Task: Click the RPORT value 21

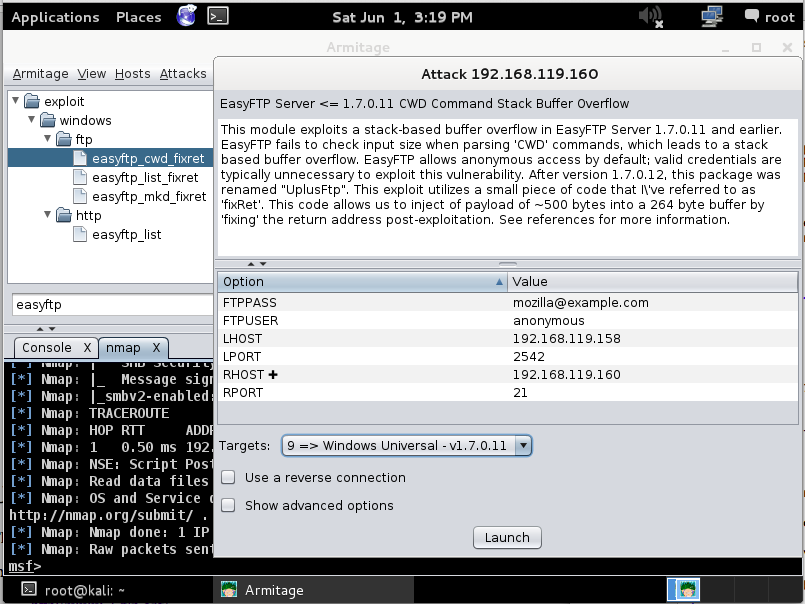Action: pyautogui.click(x=520, y=392)
